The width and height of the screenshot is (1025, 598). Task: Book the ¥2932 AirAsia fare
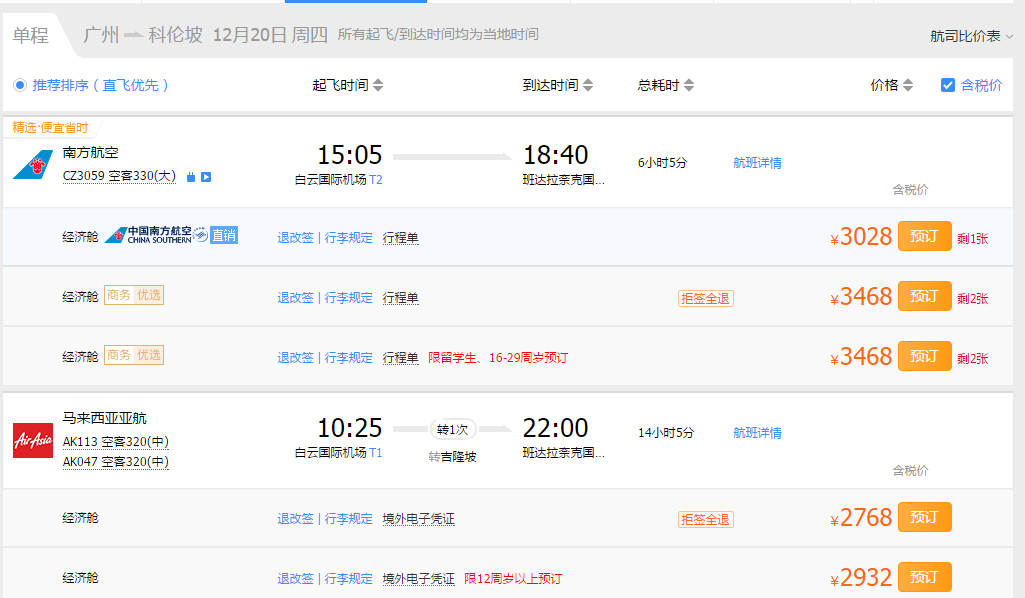pyautogui.click(x=924, y=577)
